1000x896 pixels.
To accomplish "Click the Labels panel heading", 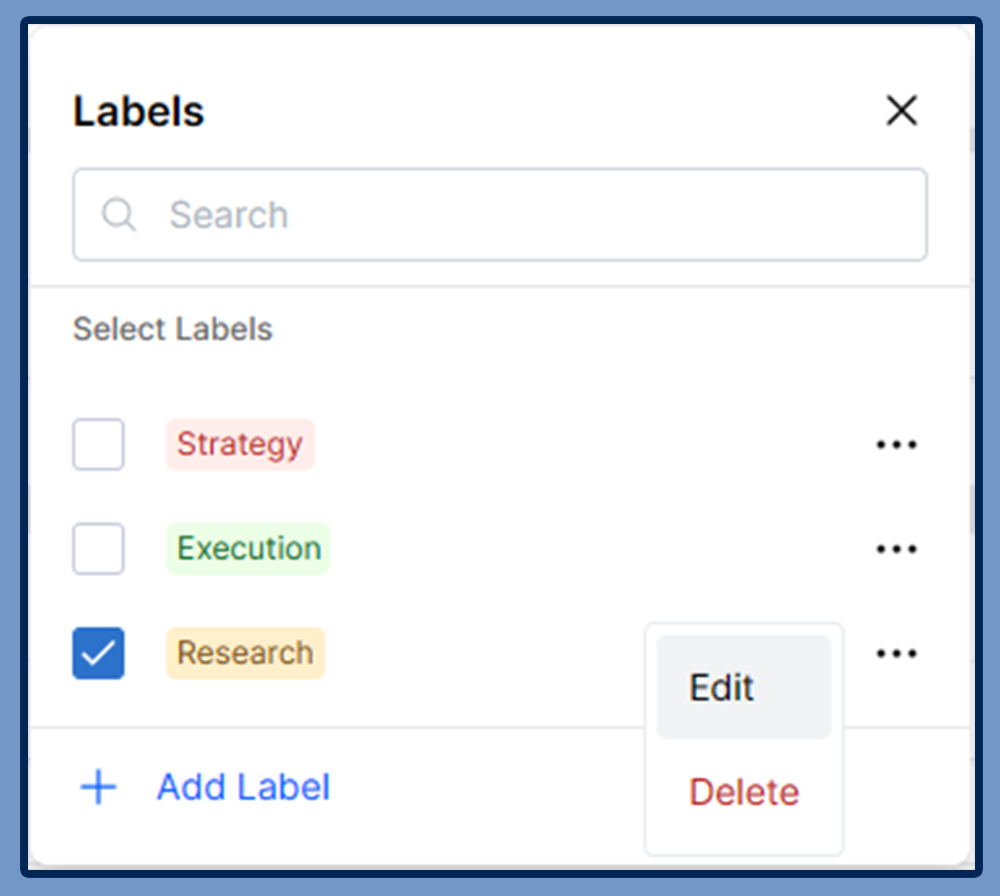I will [138, 111].
